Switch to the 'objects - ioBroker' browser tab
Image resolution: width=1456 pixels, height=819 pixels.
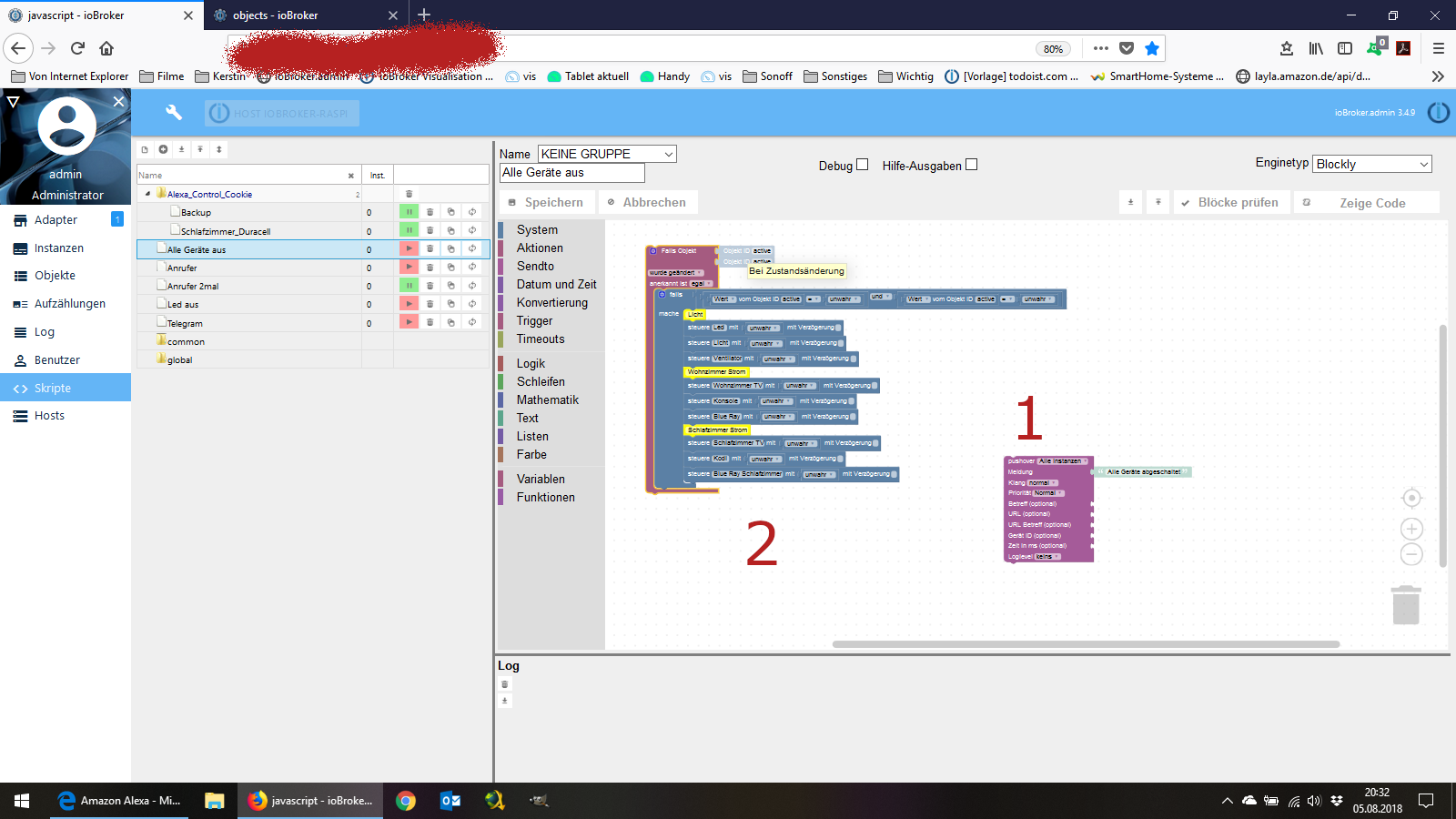pos(307,15)
